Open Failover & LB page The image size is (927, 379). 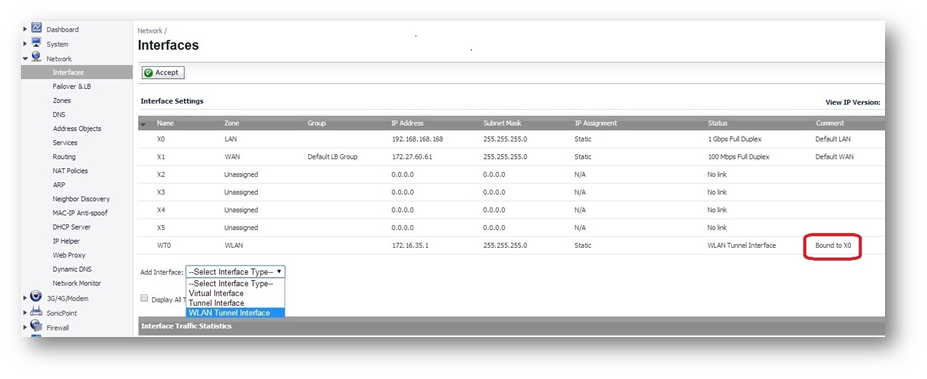coord(72,86)
